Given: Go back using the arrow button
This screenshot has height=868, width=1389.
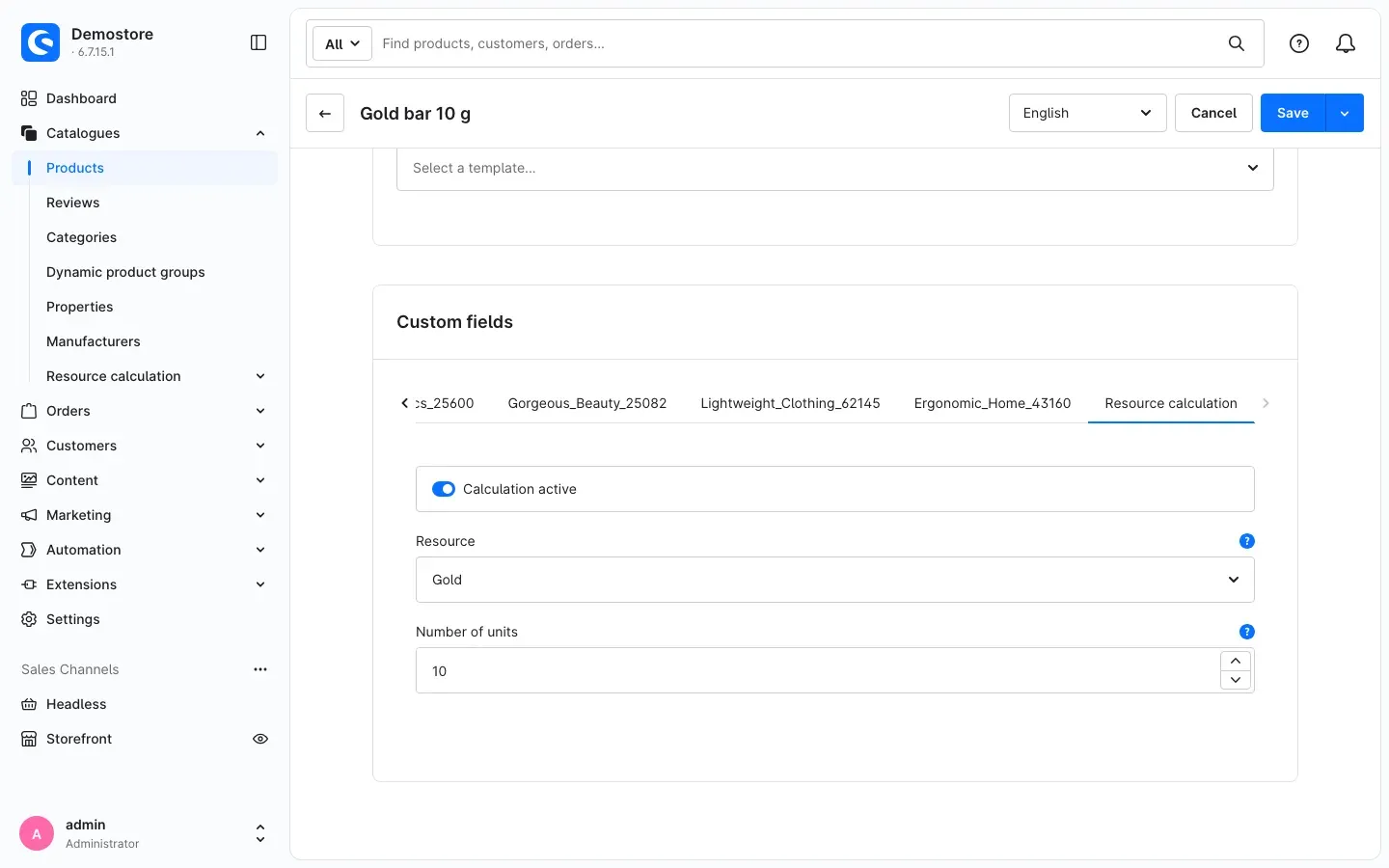Looking at the screenshot, I should pos(325,113).
